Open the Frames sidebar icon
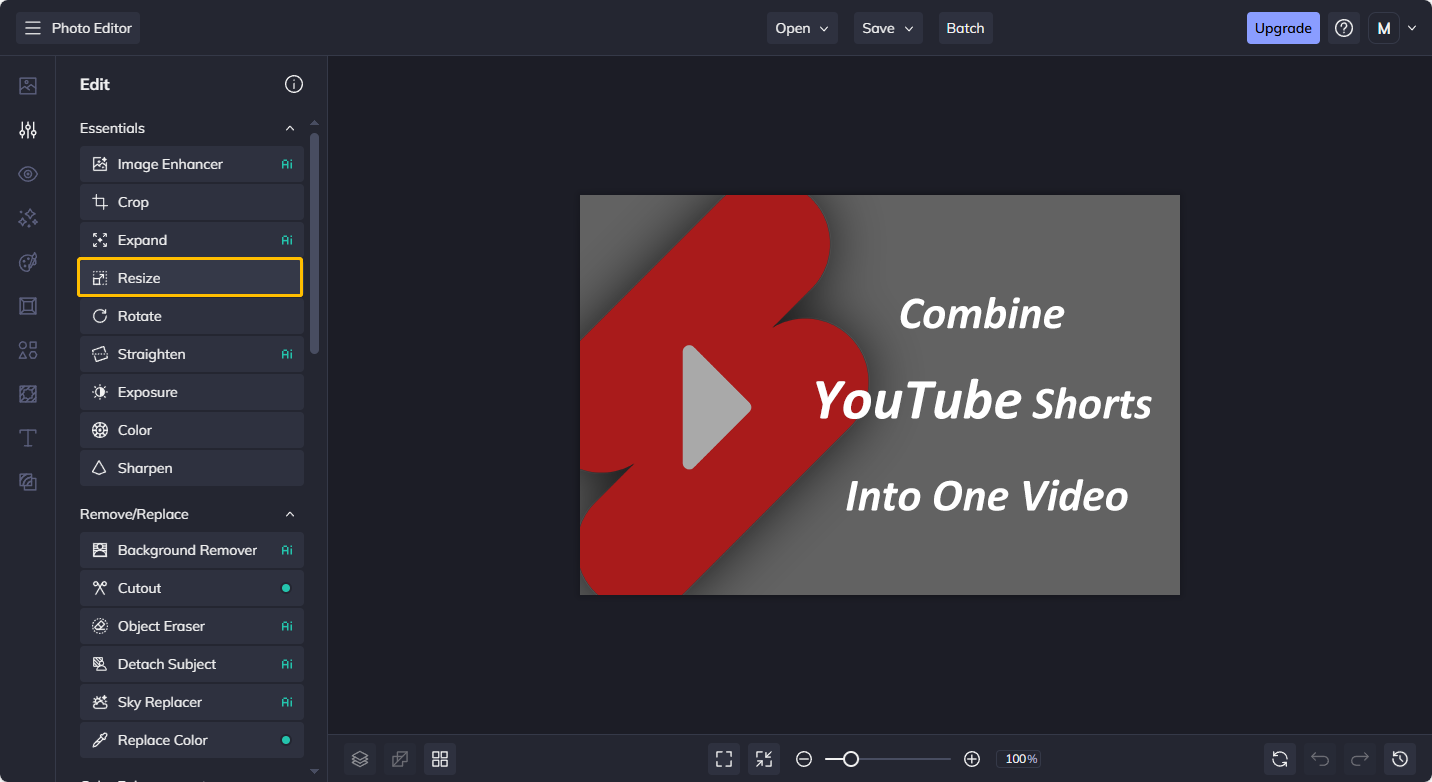The height and width of the screenshot is (782, 1432). click(x=28, y=306)
